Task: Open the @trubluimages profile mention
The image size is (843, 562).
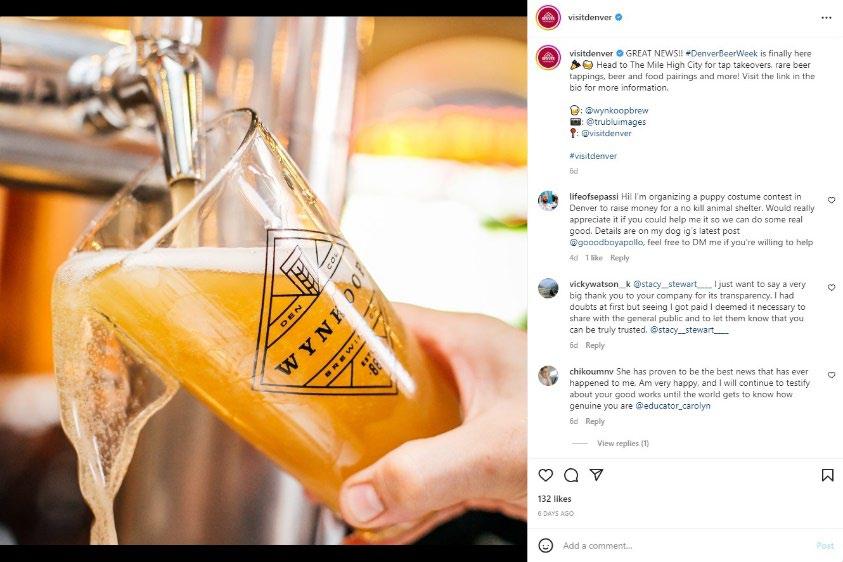Action: click(616, 122)
